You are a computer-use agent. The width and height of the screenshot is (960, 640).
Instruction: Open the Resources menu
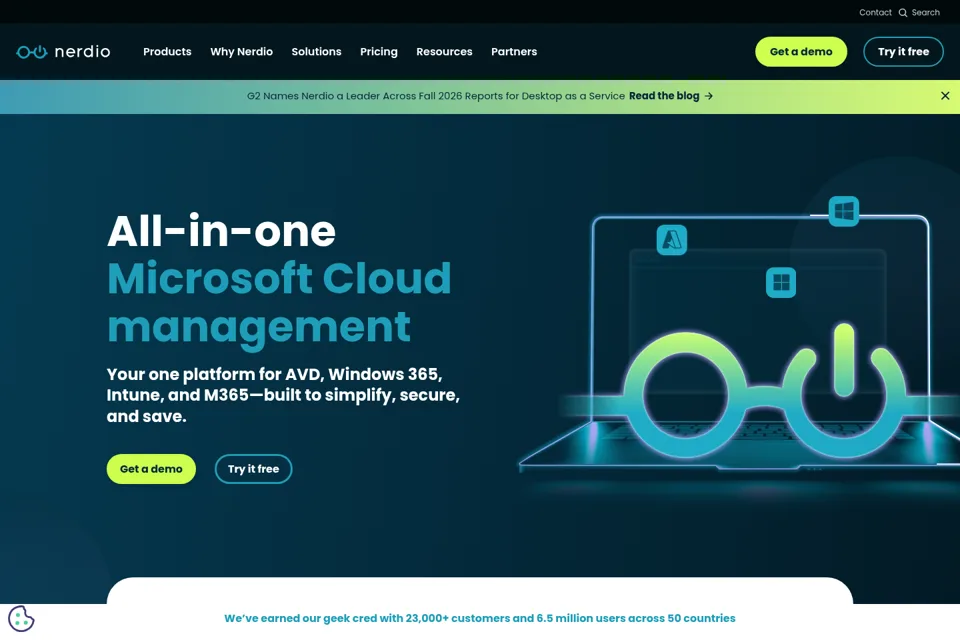click(x=444, y=51)
